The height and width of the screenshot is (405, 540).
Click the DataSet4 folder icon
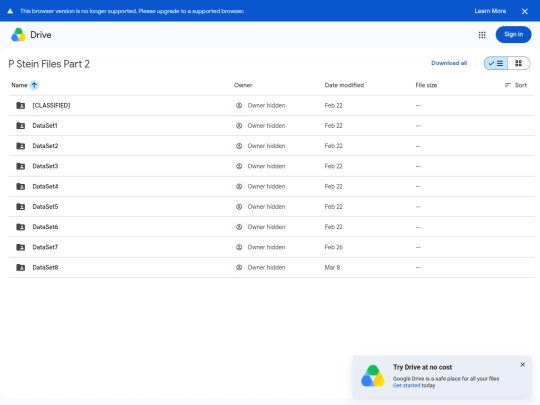point(21,186)
